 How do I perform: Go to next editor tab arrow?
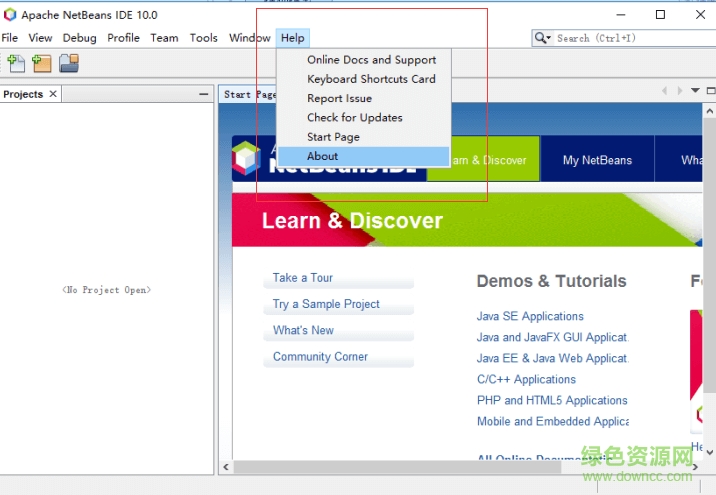[680, 90]
